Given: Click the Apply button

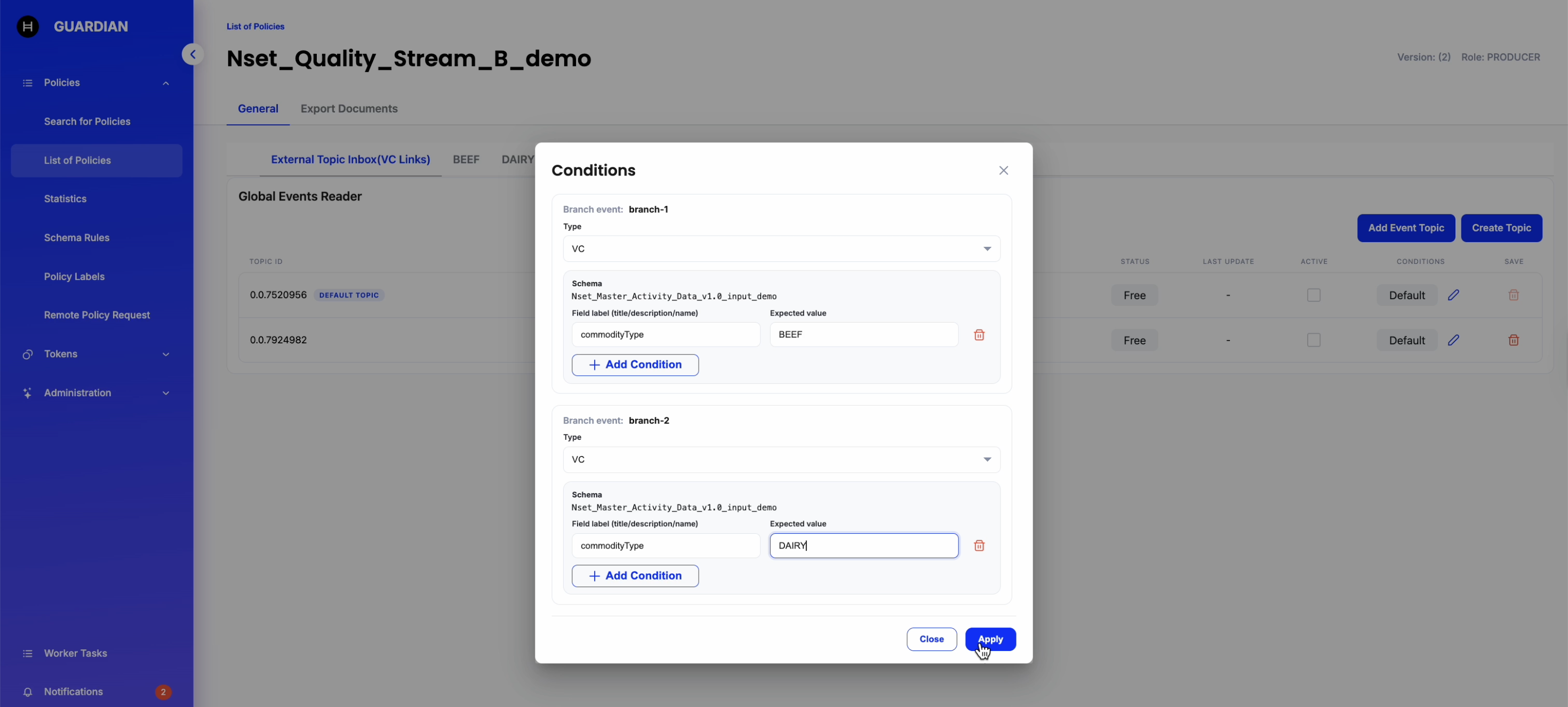Looking at the screenshot, I should pyautogui.click(x=990, y=639).
